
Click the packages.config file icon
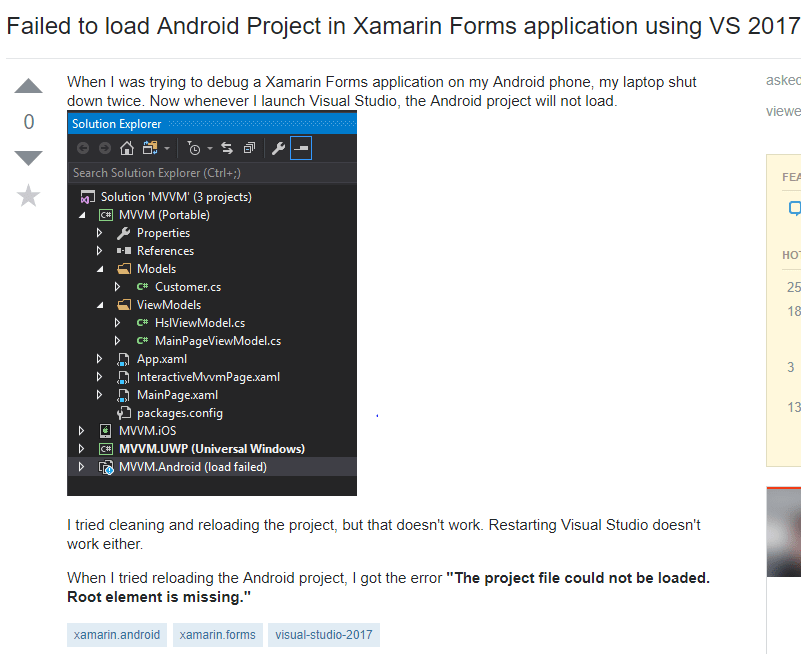[124, 413]
